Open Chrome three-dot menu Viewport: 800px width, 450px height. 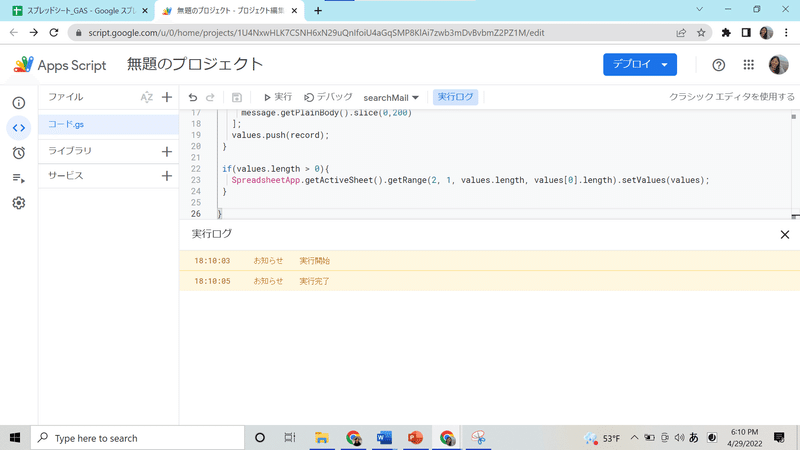point(786,33)
